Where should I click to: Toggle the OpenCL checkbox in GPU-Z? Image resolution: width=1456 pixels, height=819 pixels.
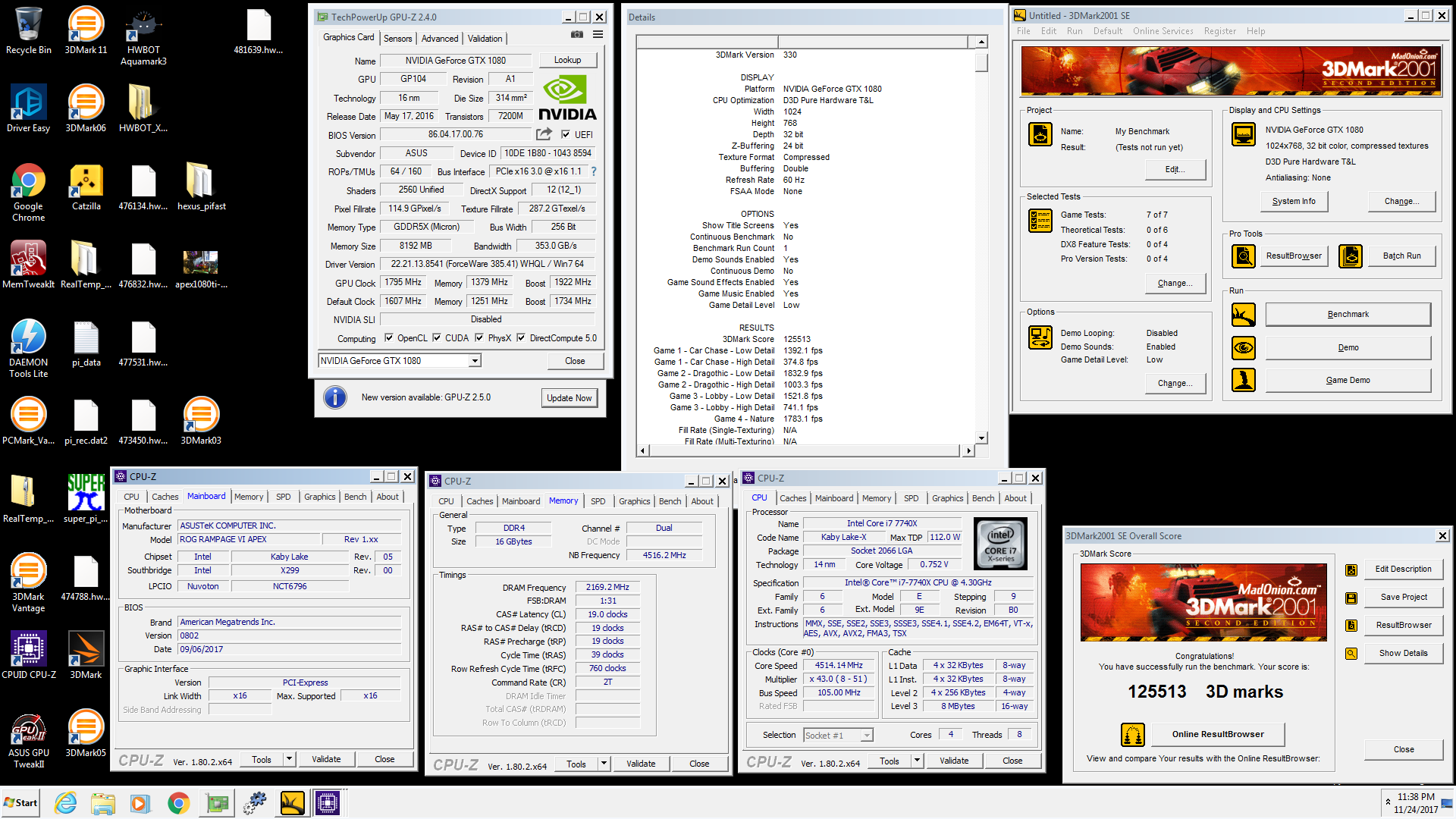point(389,338)
